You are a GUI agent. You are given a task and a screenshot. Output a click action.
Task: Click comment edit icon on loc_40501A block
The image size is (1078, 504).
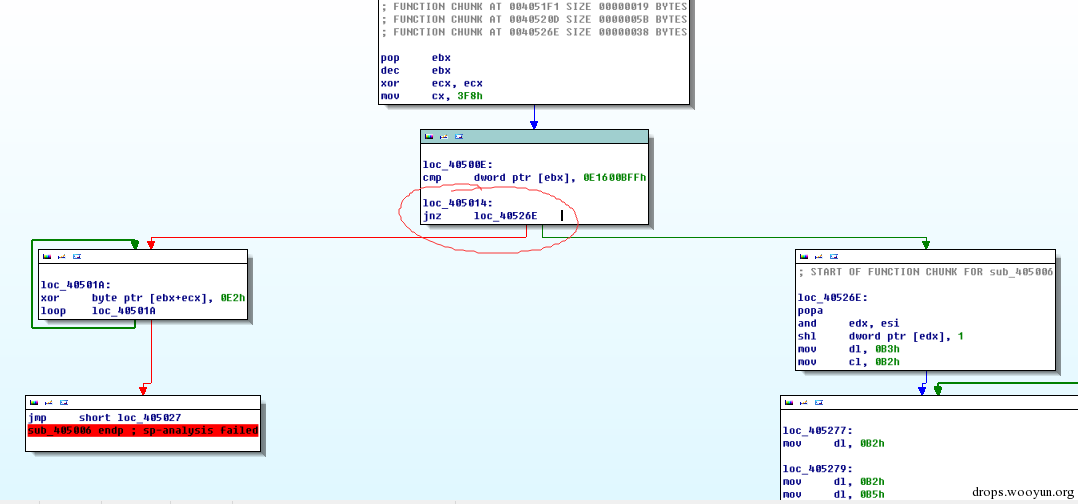pyautogui.click(x=62, y=256)
